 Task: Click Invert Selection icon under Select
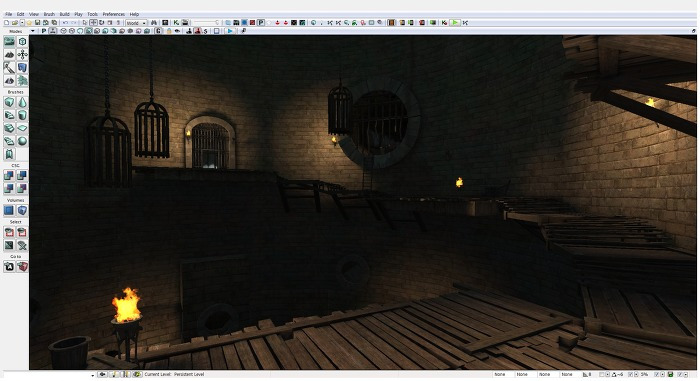pos(9,245)
